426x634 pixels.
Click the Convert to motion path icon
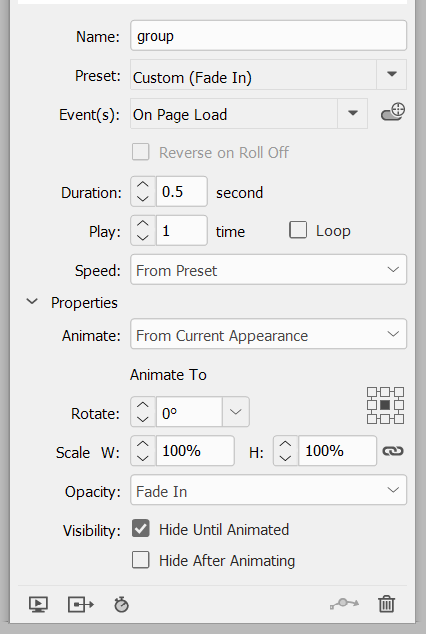344,604
